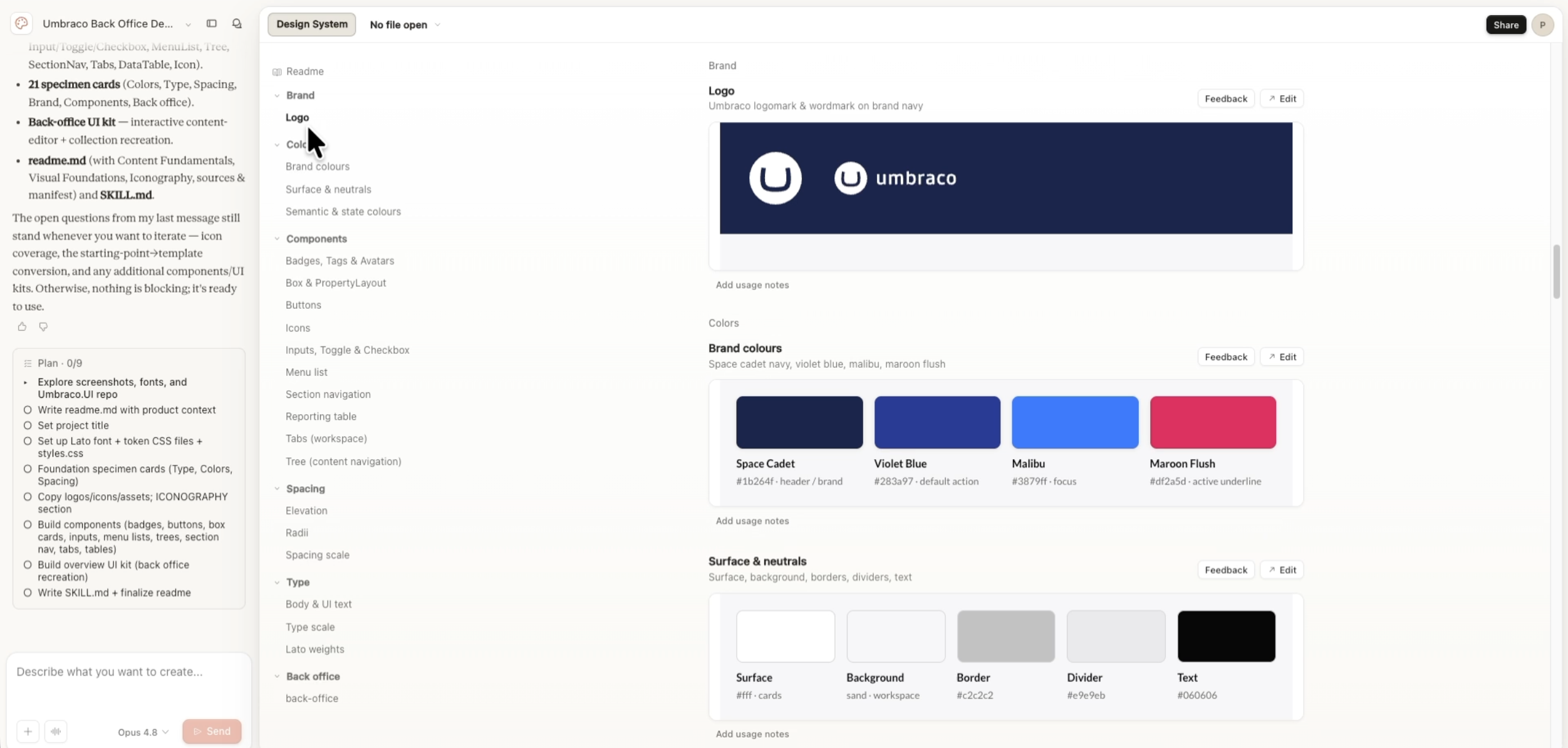Click Edit for Surface & neutrals card
The height and width of the screenshot is (748, 1568).
coord(1282,569)
